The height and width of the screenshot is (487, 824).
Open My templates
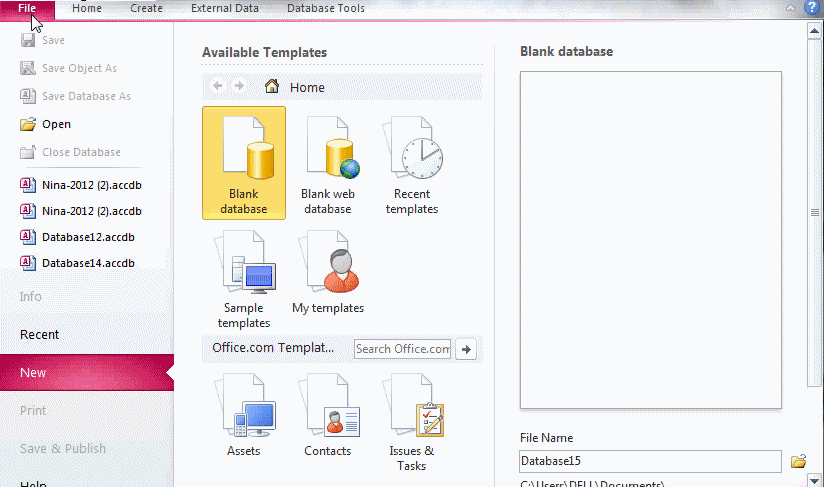pos(328,272)
